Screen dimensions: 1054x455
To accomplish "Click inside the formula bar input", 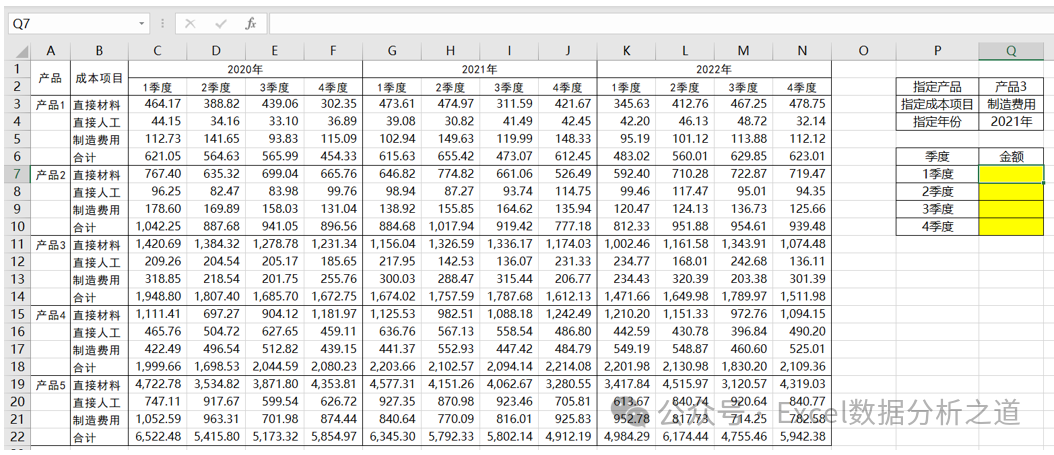I will tap(659, 24).
